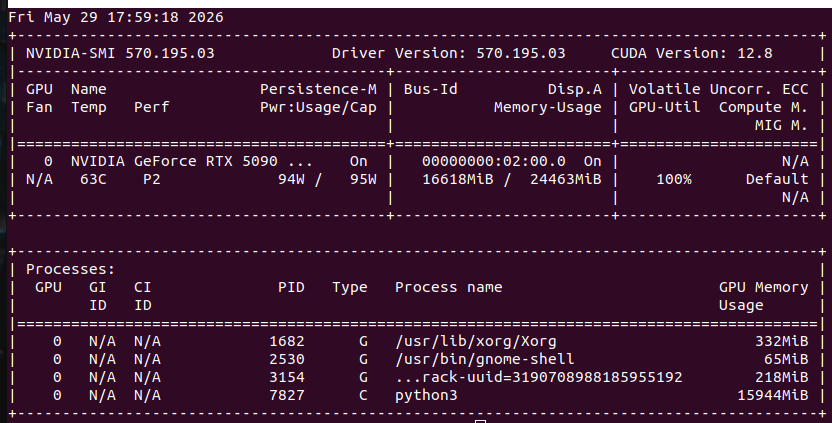Click the Type column header

[350, 287]
